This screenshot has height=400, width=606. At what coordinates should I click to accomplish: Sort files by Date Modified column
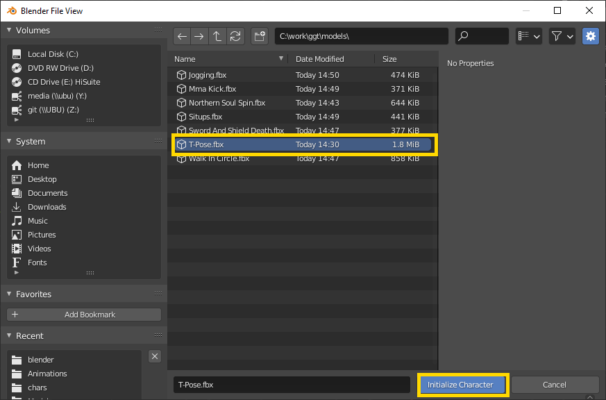point(332,59)
